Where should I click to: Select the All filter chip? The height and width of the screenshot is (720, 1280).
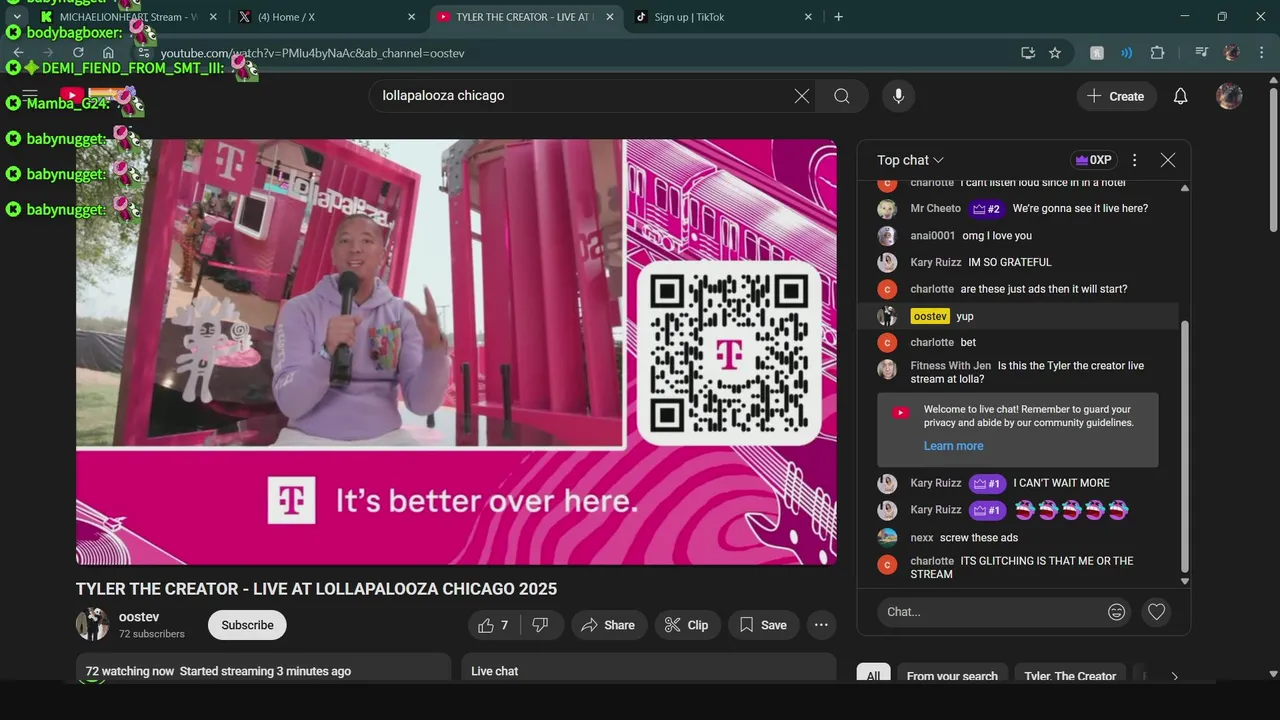(x=873, y=675)
